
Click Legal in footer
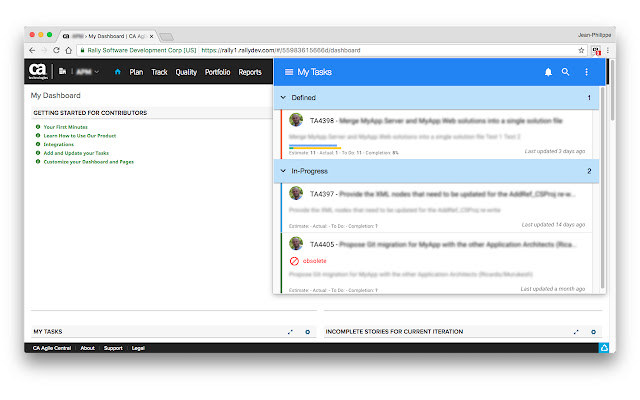[x=138, y=348]
